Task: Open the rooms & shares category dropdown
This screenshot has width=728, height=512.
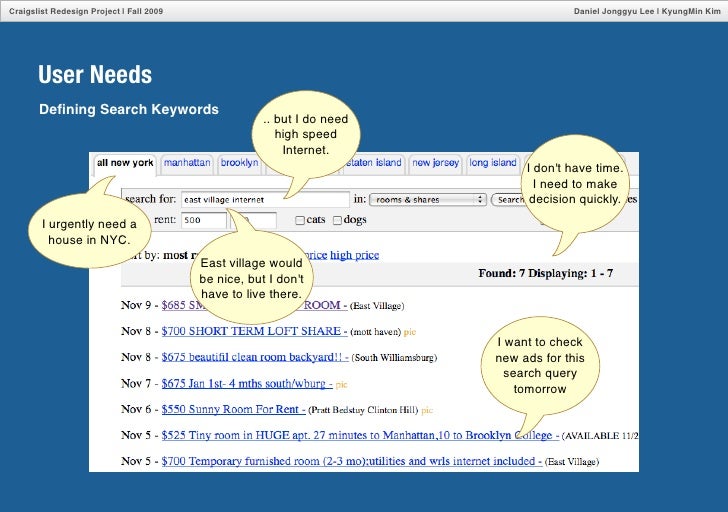Action: click(x=428, y=200)
